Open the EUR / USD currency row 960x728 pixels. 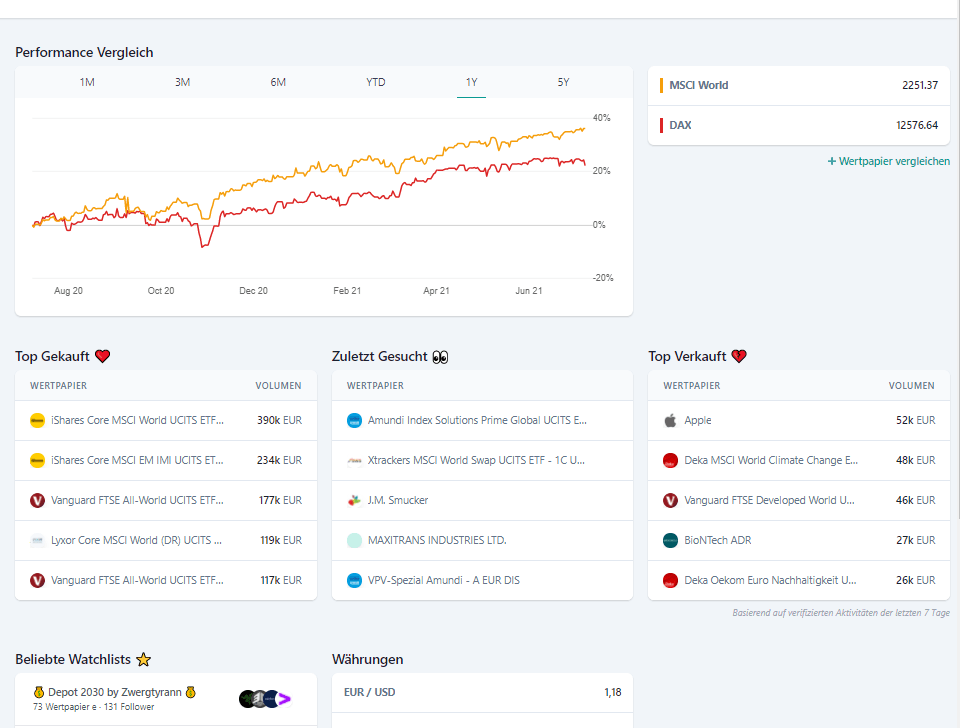pos(482,692)
